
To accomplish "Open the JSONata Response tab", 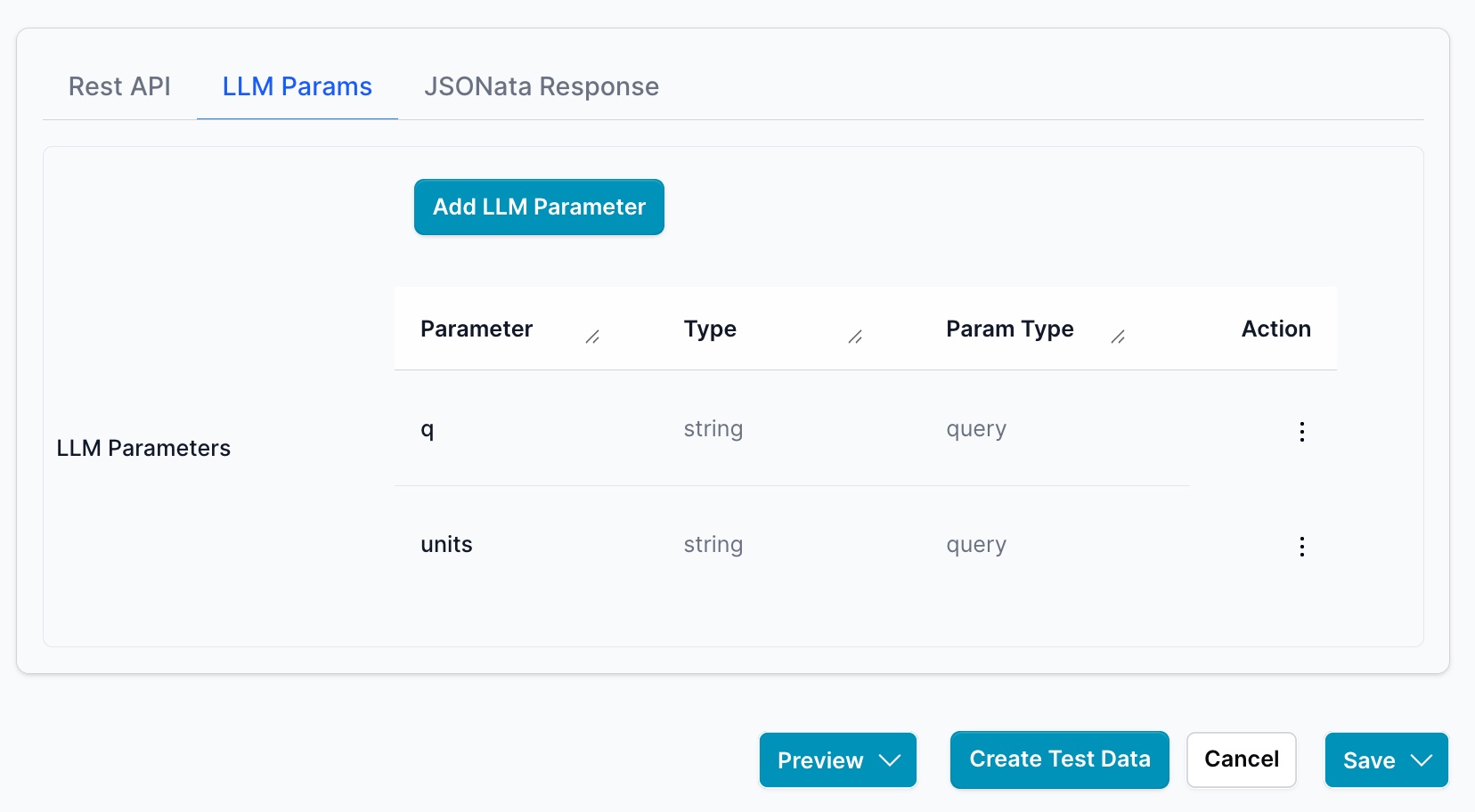I will [x=541, y=86].
